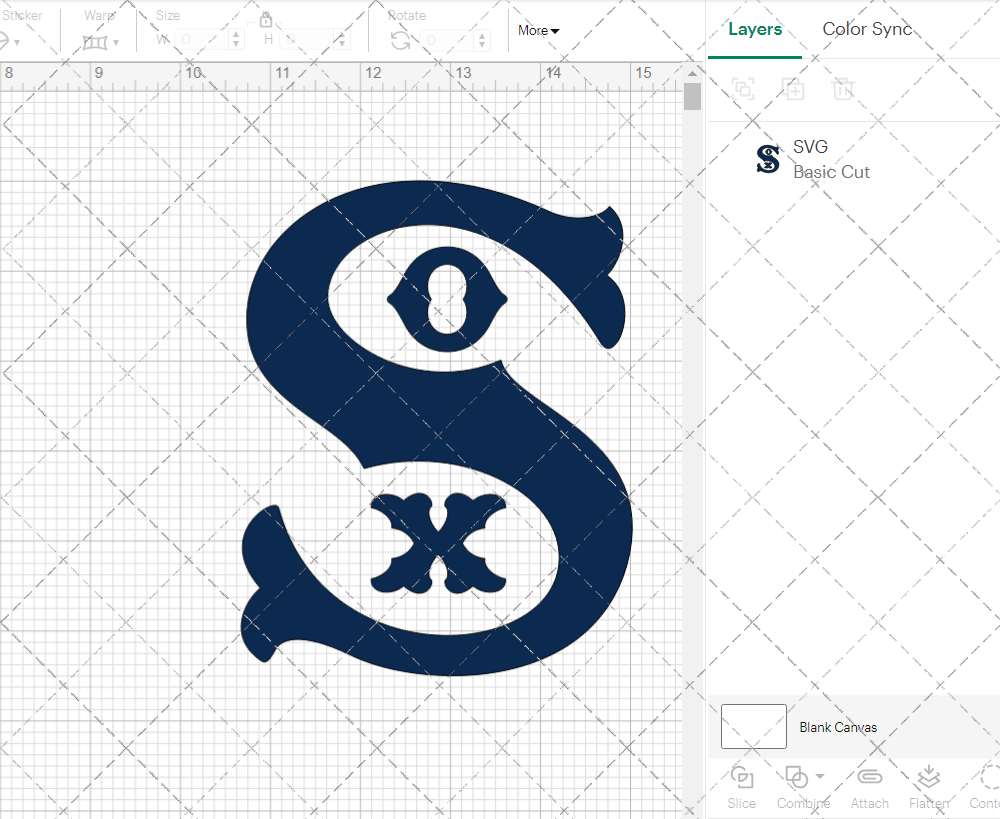Open the More dropdown menu

[538, 31]
